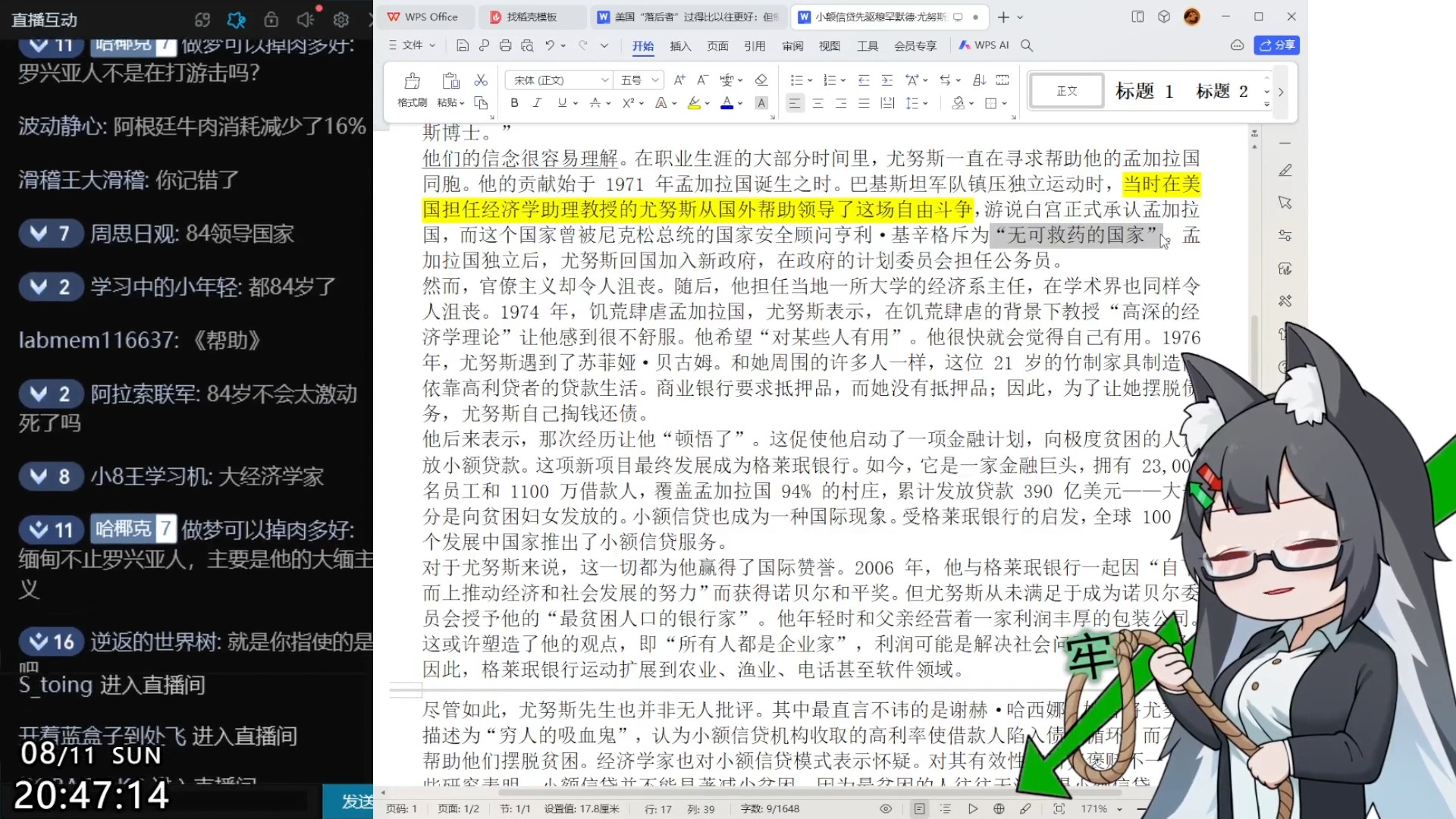Switch to the 插入 Insert tab
Viewport: 1456px width, 819px height.
680,45
